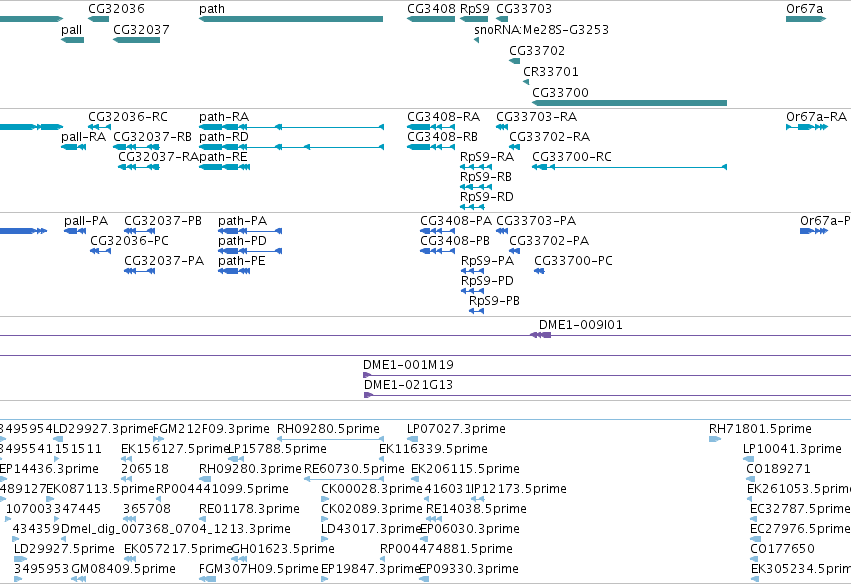851x584 pixels.
Task: Select the GM08409.5prime EST label
Action: point(123,569)
